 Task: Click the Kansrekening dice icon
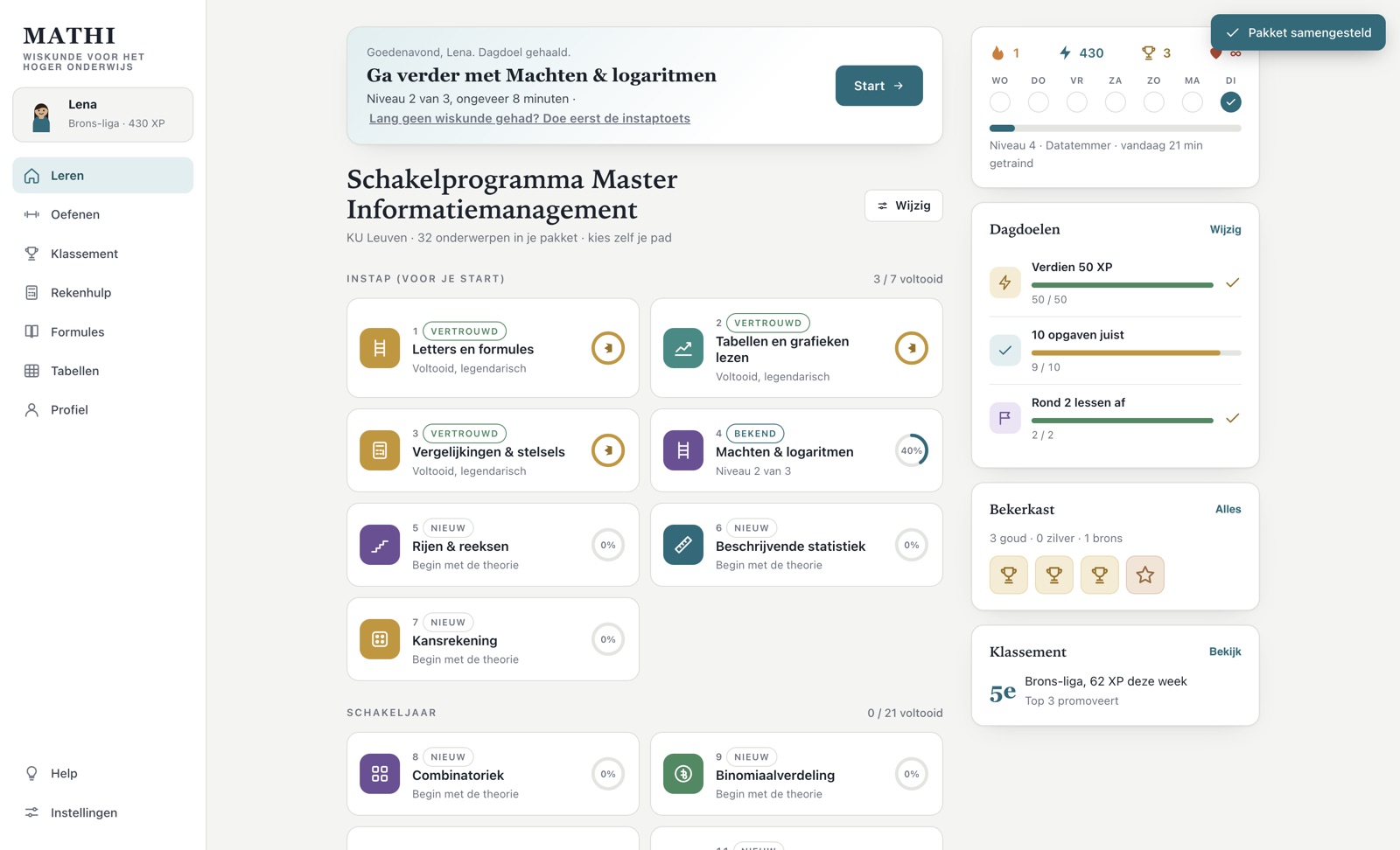click(x=380, y=639)
